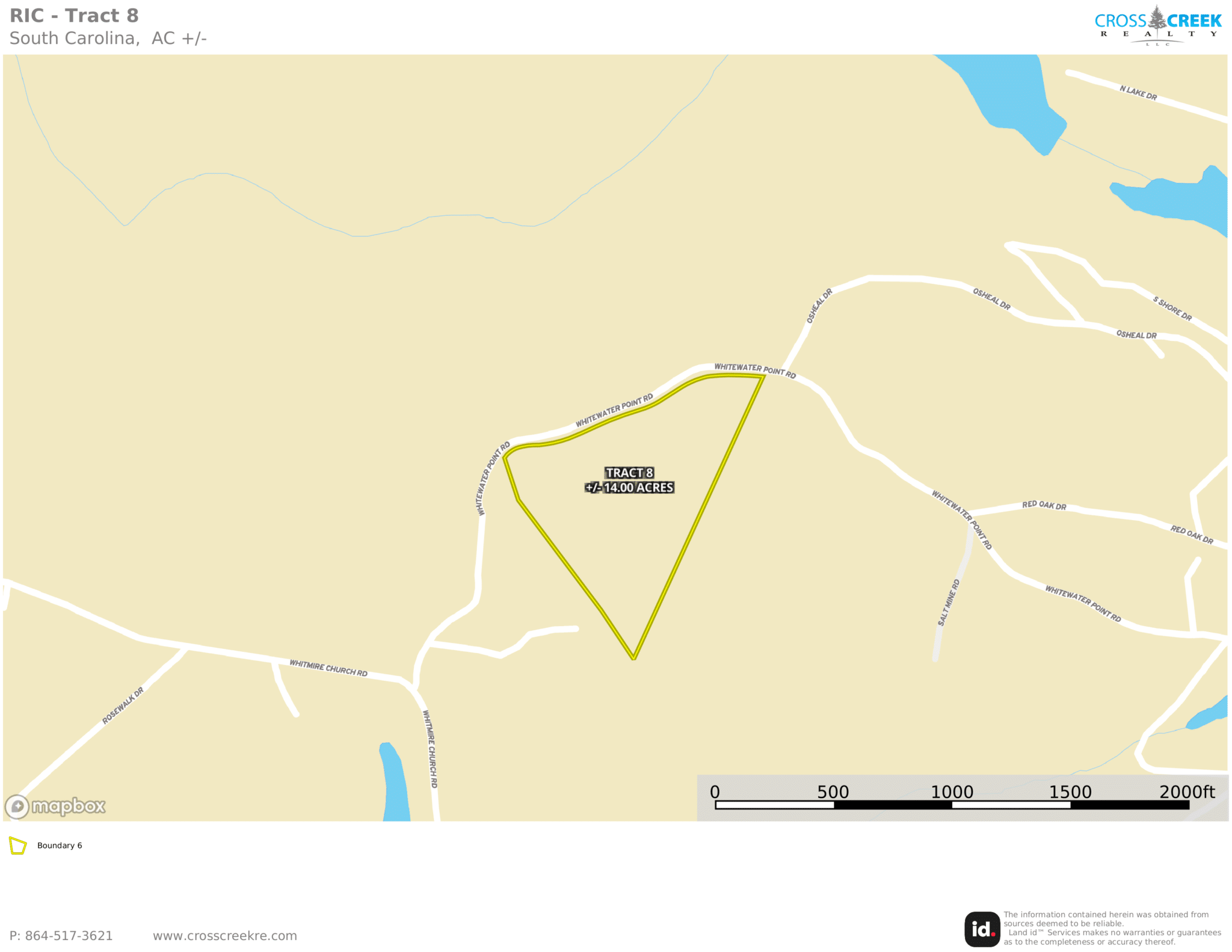Open the www.crosscreekre.com website link
This screenshot has height=952, width=1232.
click(x=224, y=936)
